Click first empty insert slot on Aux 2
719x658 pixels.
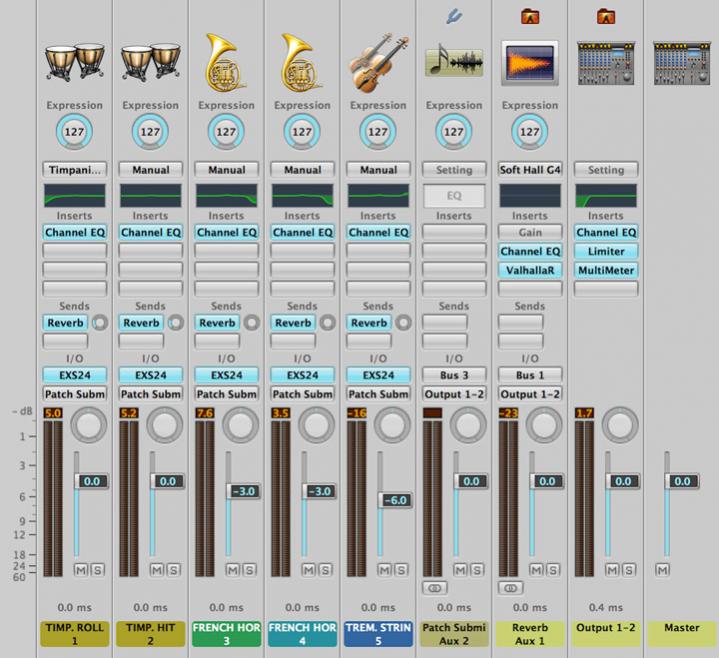click(454, 232)
